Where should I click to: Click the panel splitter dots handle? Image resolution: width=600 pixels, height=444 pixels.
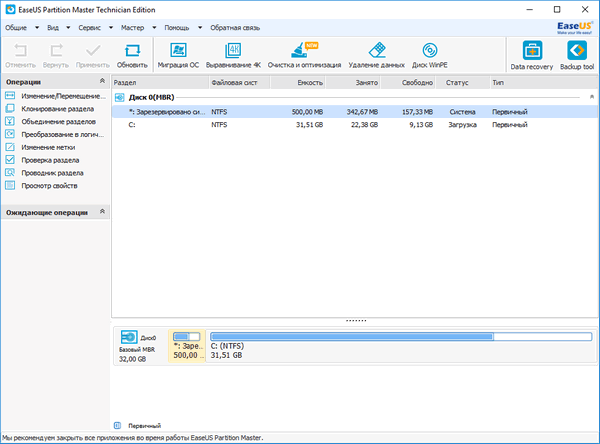click(x=356, y=321)
